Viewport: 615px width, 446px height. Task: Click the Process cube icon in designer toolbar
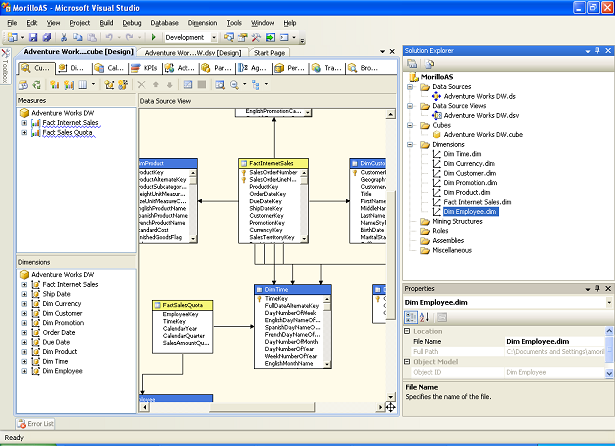pos(23,84)
